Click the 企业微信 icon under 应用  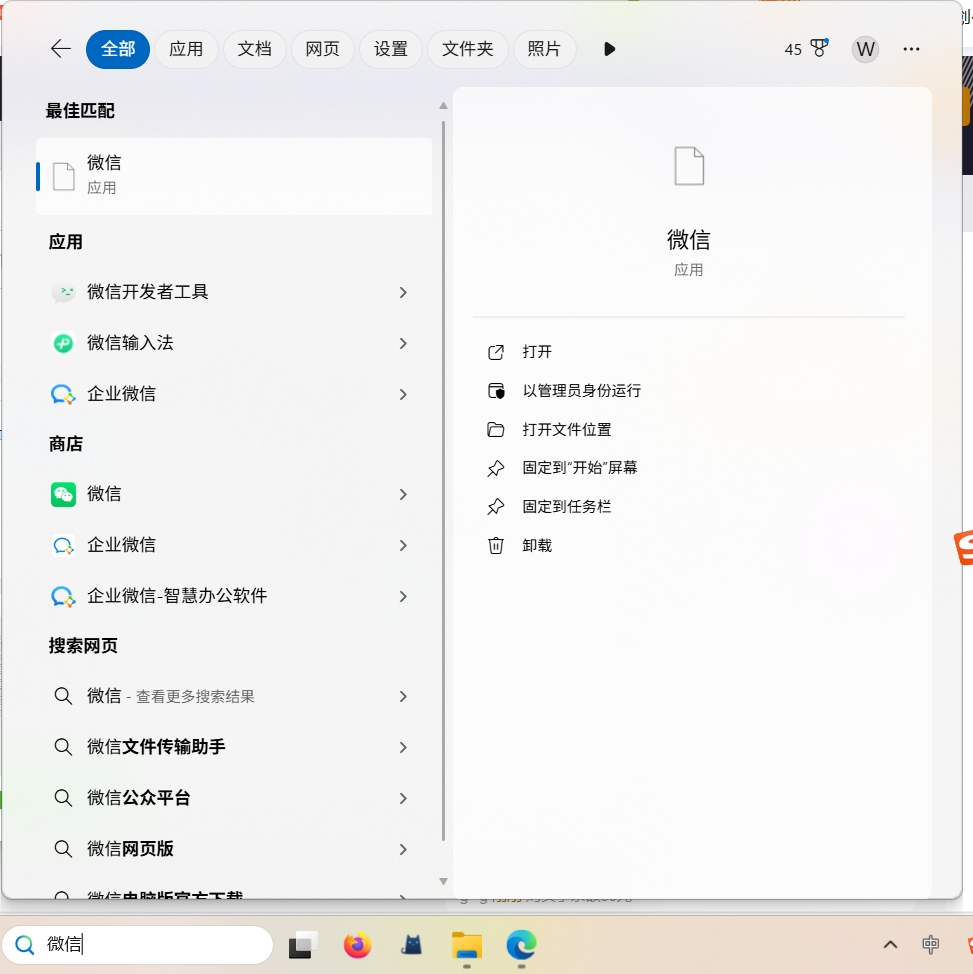(x=63, y=394)
